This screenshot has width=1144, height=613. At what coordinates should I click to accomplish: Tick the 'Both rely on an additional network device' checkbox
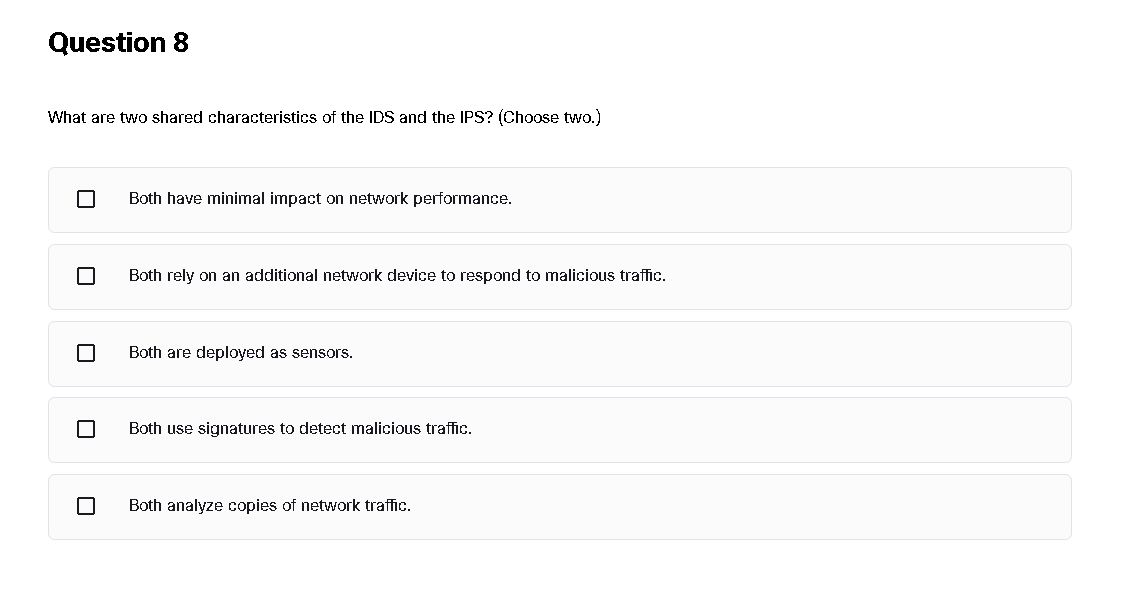click(x=86, y=276)
